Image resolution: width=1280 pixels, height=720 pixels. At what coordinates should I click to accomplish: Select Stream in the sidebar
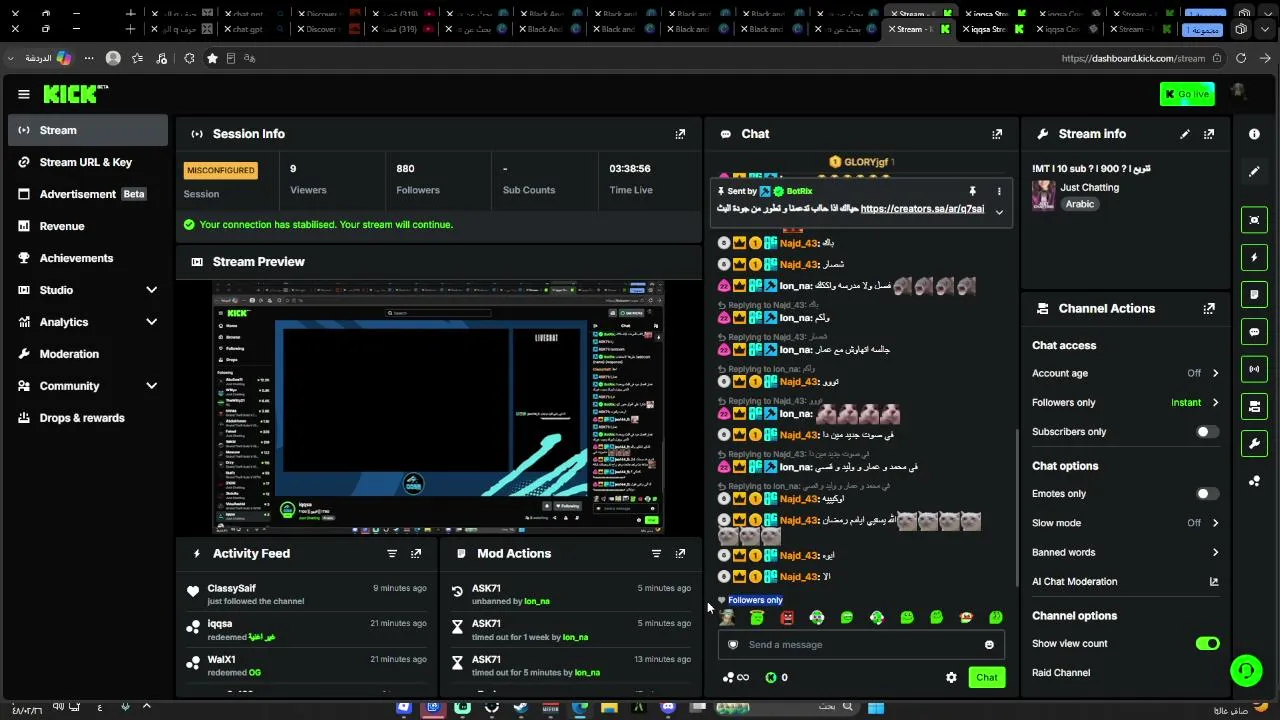click(x=88, y=130)
